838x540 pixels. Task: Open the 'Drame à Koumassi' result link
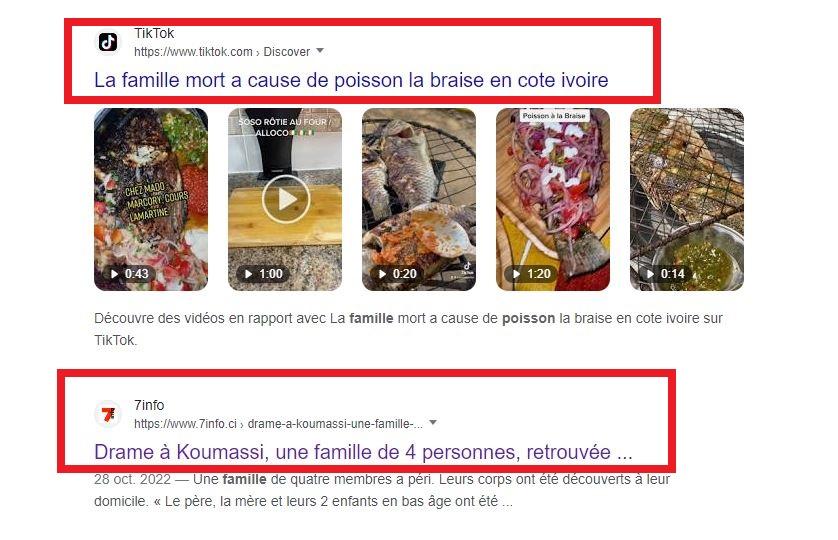[x=363, y=452]
